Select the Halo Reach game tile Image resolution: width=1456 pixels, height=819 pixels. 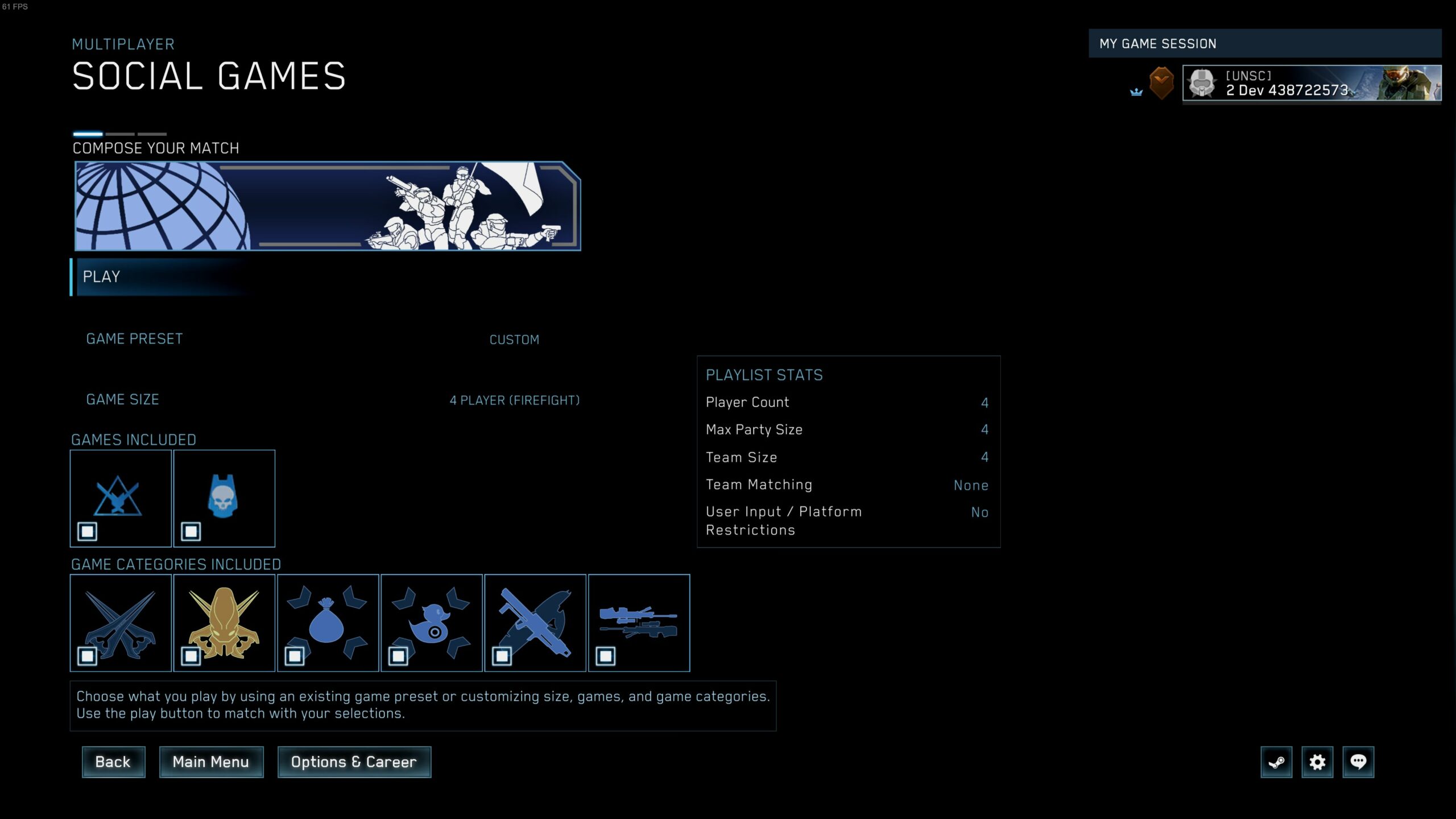(x=121, y=497)
